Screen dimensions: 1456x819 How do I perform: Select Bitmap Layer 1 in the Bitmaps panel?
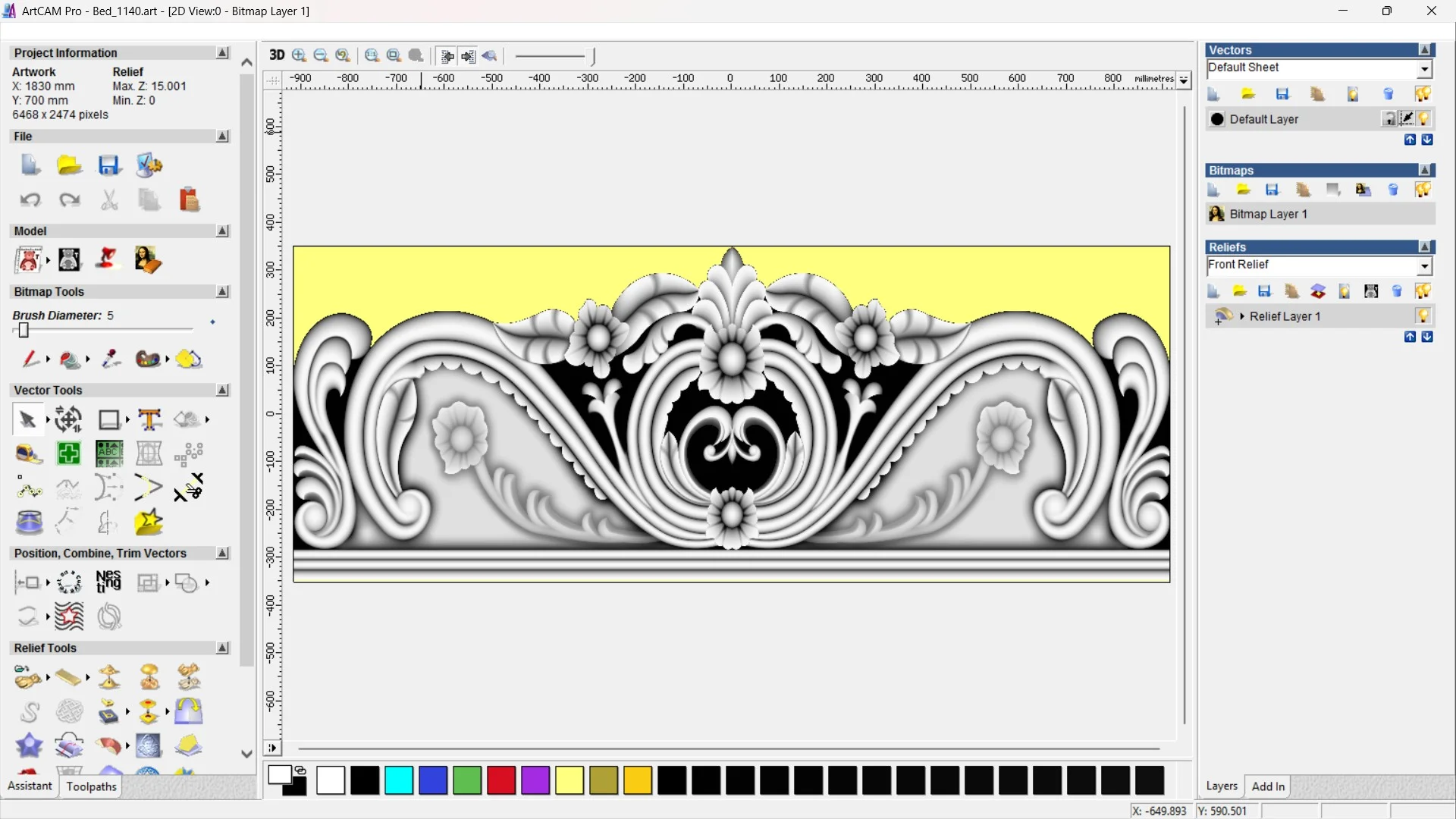(x=1268, y=215)
